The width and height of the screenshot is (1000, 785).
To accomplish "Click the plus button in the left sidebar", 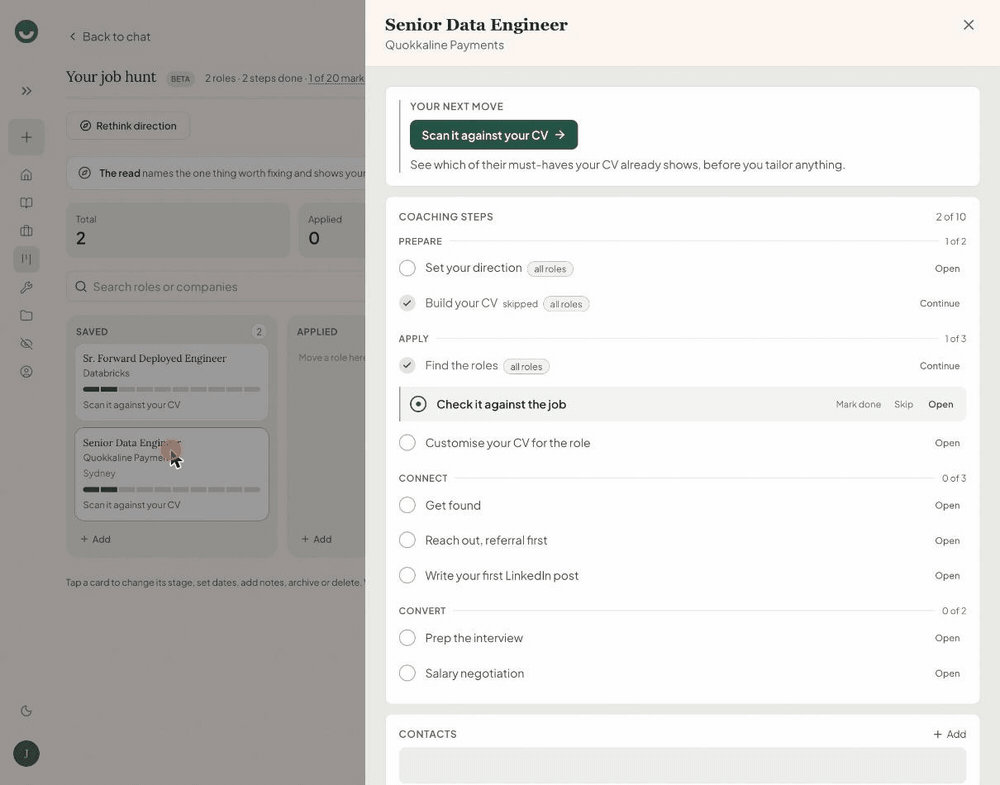I will [x=26, y=137].
